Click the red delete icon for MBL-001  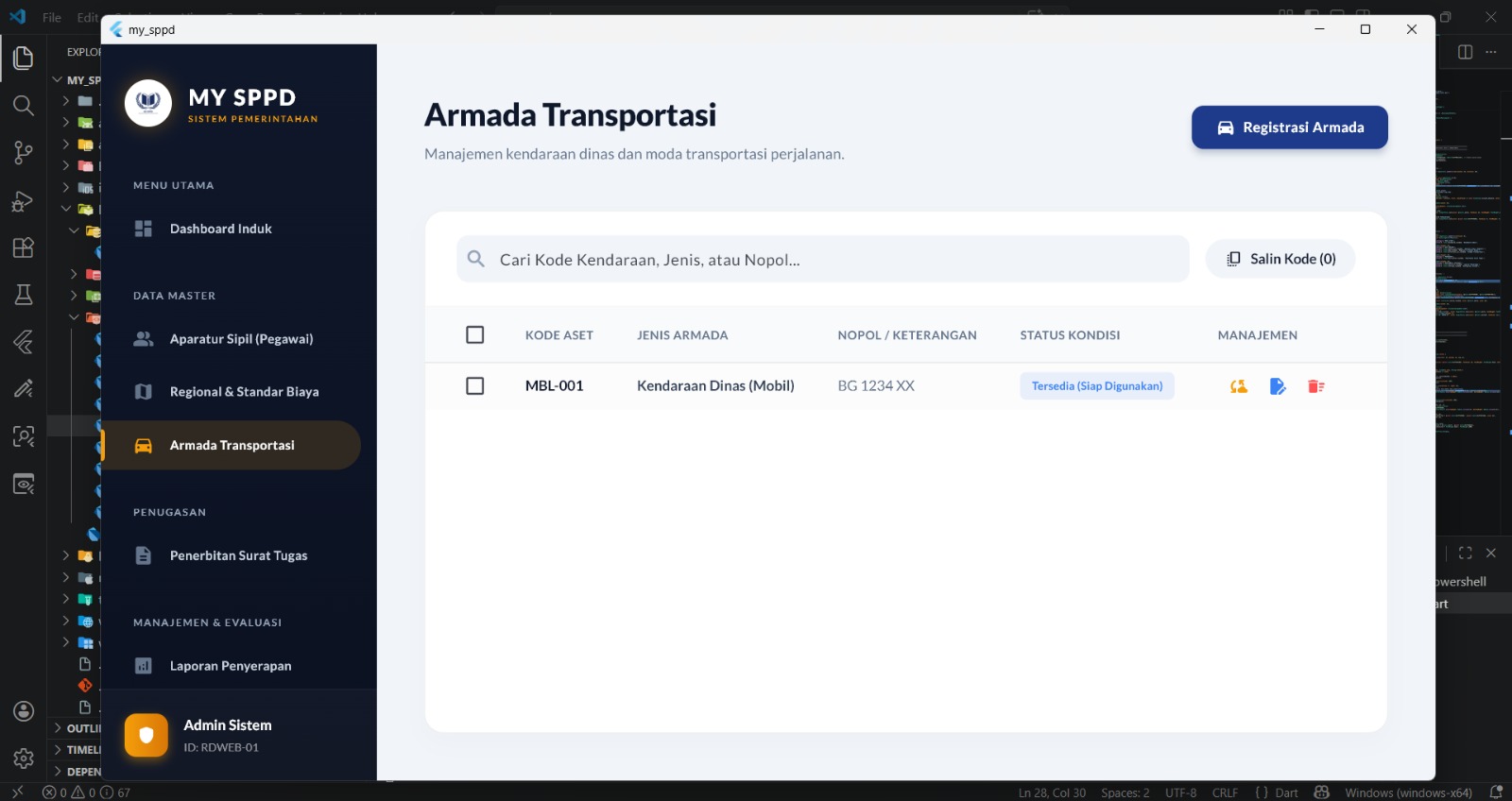click(1315, 385)
